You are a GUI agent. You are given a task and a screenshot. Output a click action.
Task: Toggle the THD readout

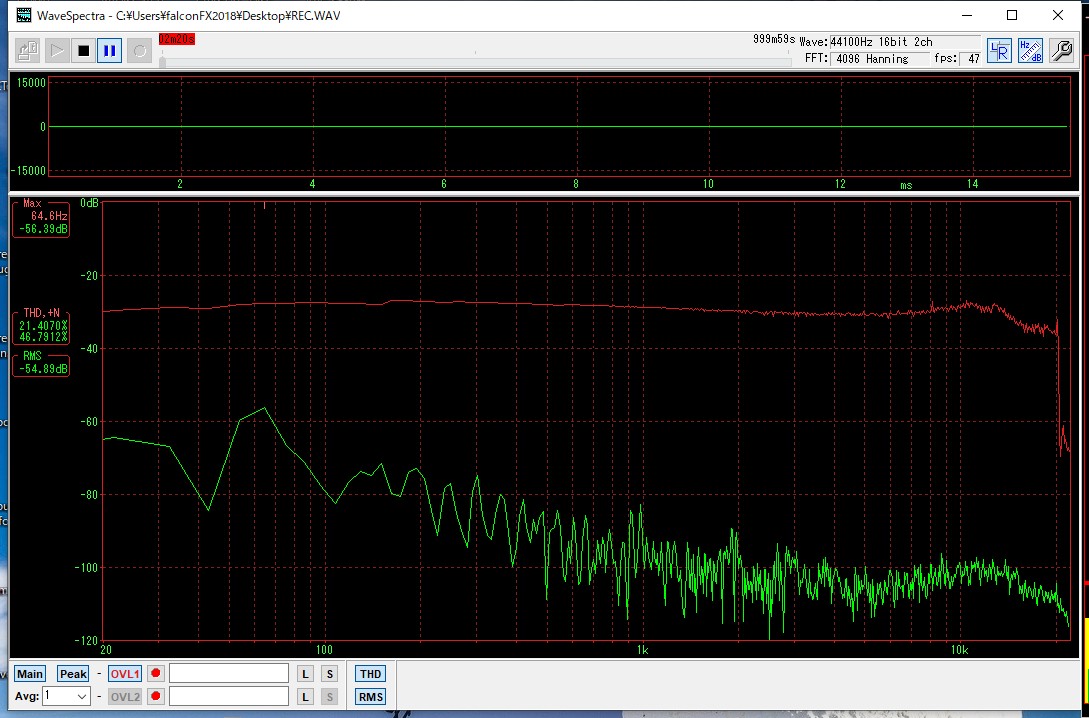(370, 674)
